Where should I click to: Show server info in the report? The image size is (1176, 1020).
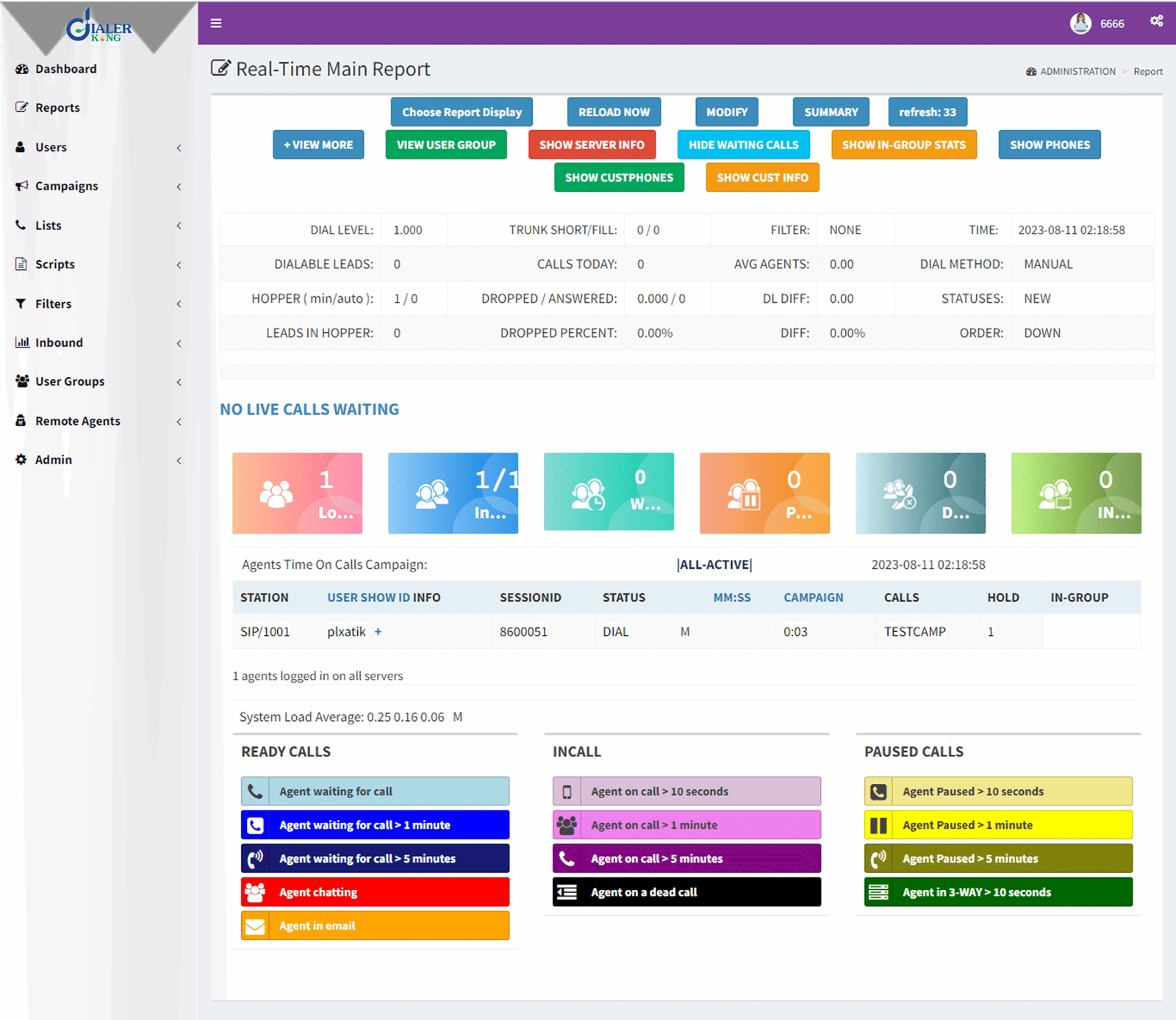[x=592, y=144]
